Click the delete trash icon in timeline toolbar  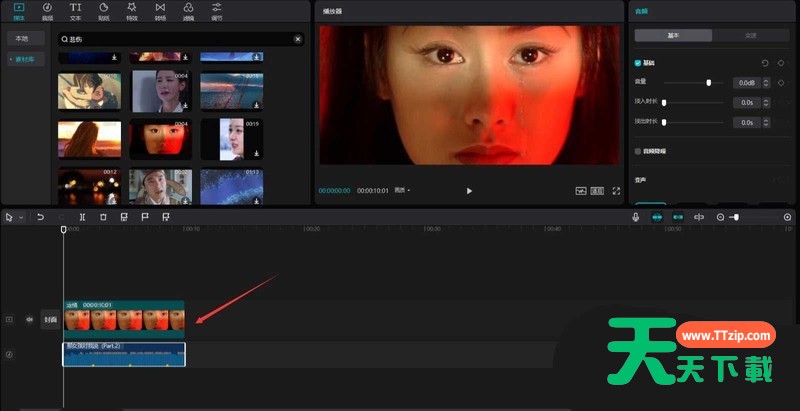coord(103,217)
